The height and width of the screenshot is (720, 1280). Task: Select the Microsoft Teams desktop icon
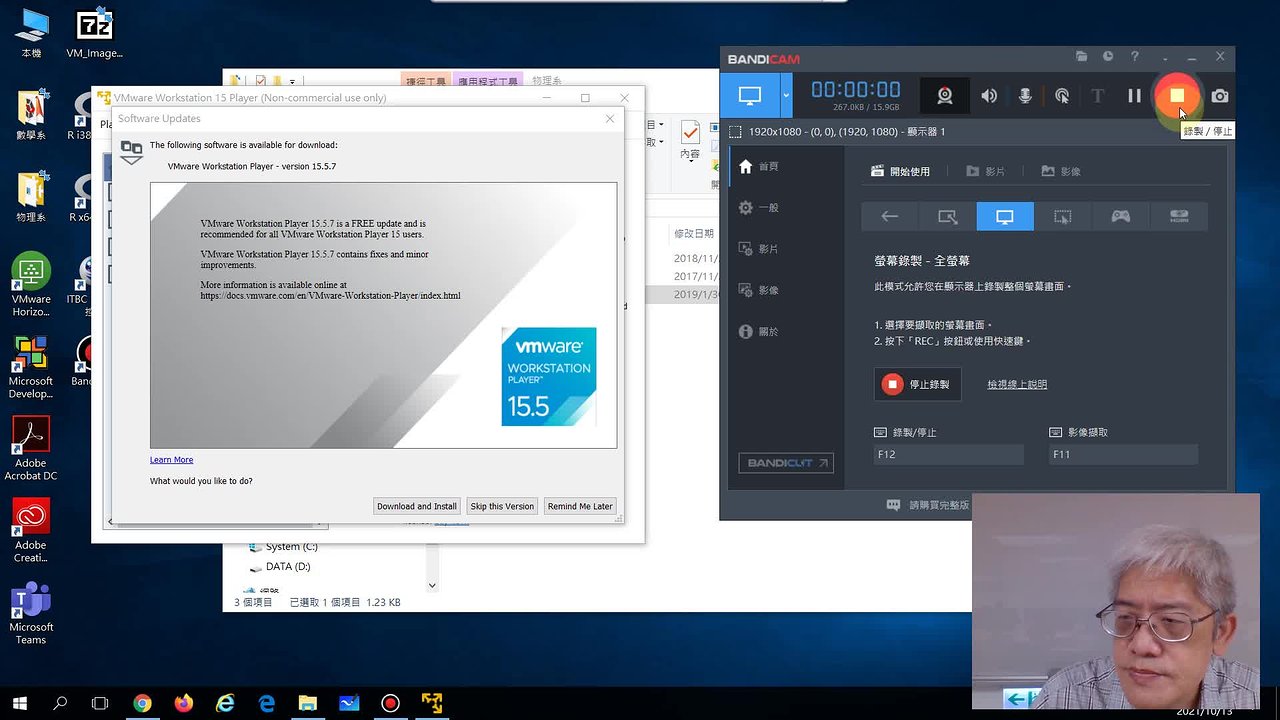pos(31,613)
